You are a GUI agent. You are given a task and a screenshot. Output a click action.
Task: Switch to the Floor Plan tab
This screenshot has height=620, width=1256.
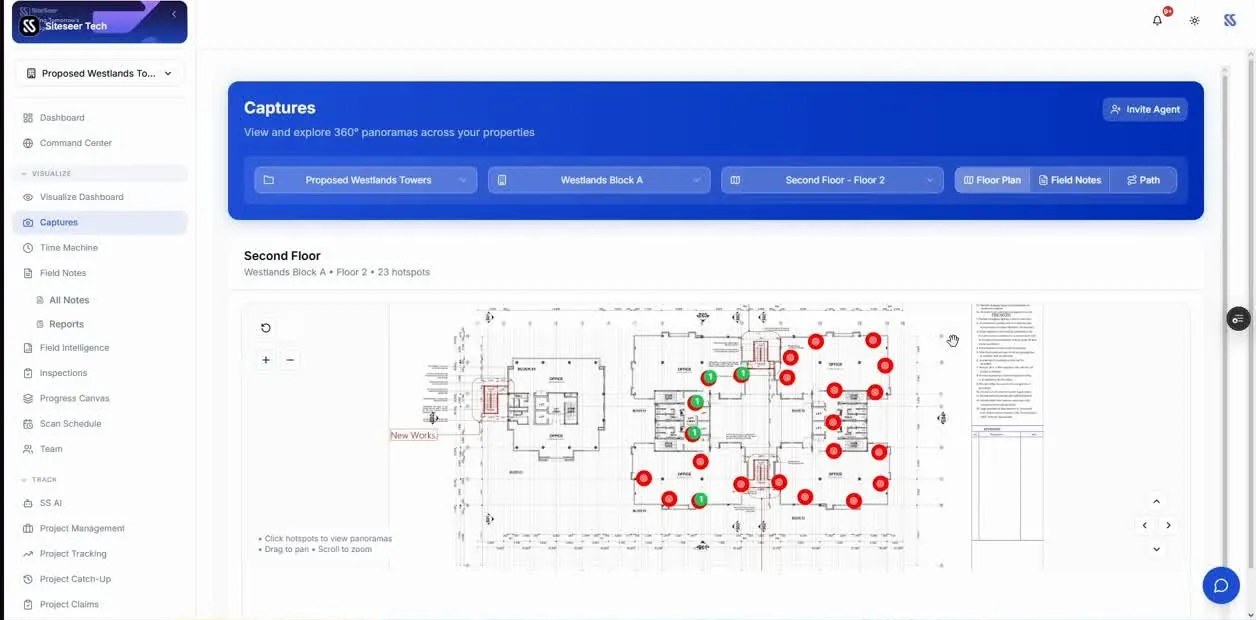992,180
